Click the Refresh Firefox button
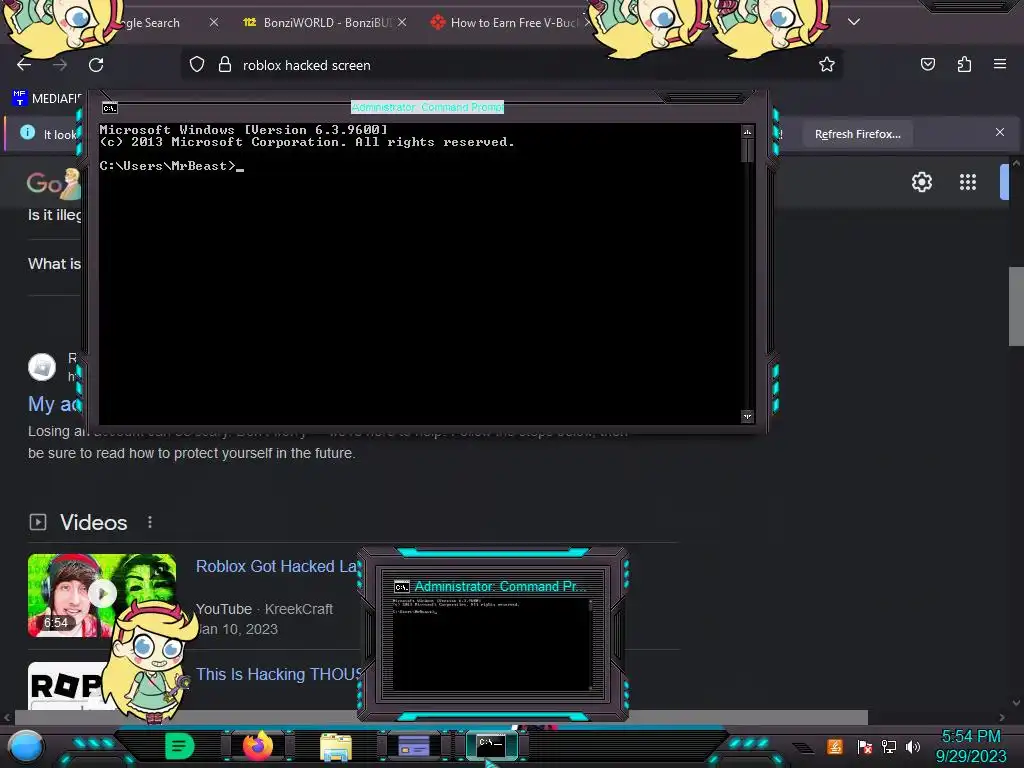This screenshot has height=768, width=1024. (857, 134)
